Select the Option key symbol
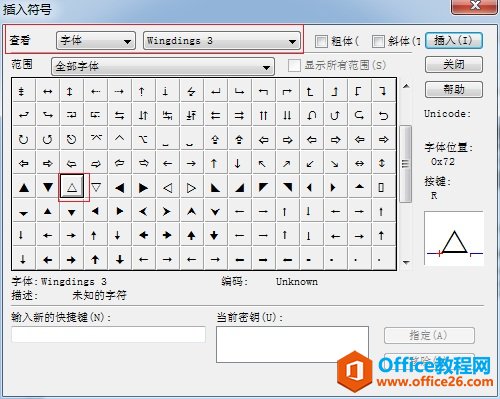500x399 pixels. (144, 139)
